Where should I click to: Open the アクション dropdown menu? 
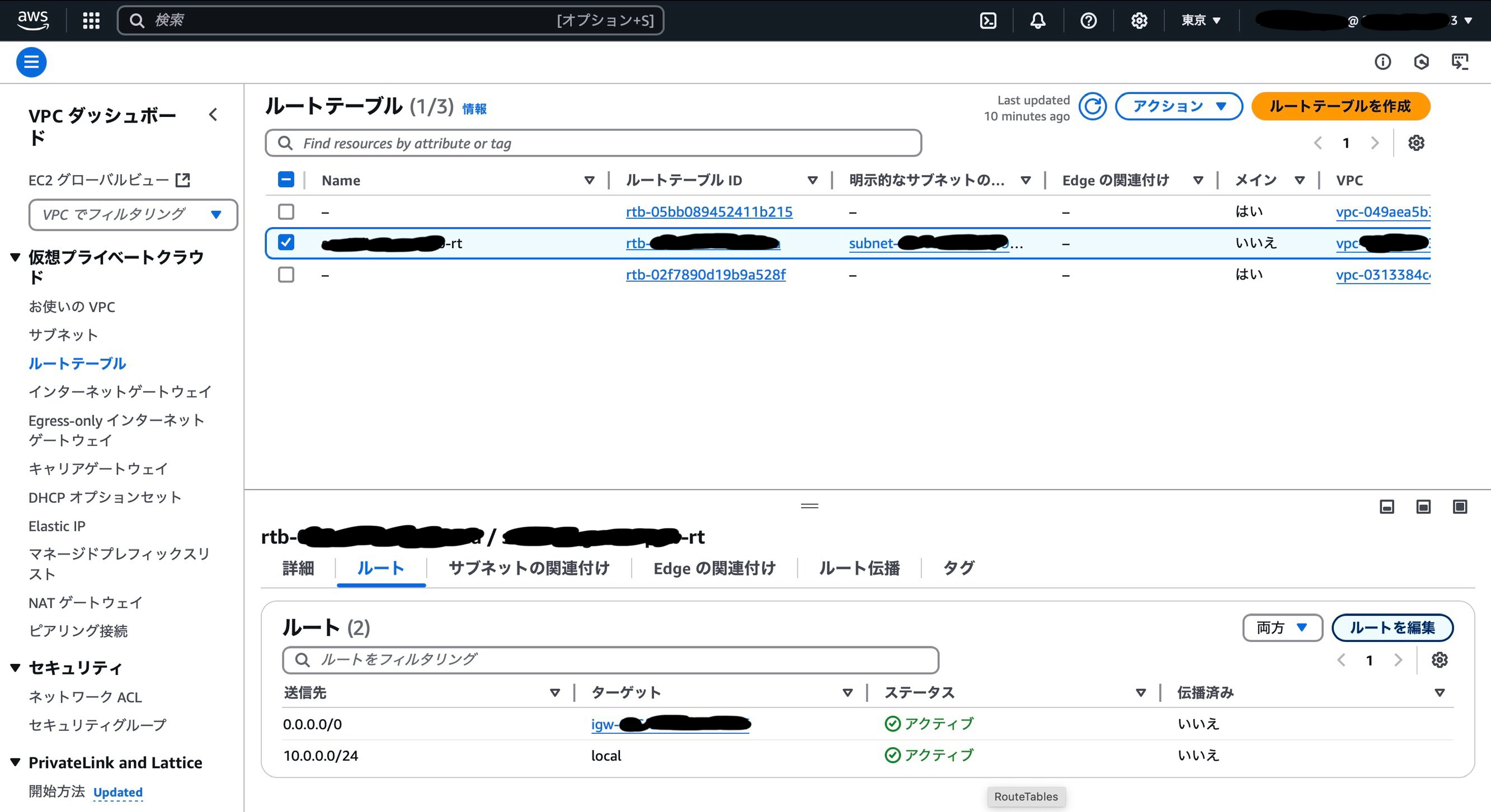(1178, 106)
